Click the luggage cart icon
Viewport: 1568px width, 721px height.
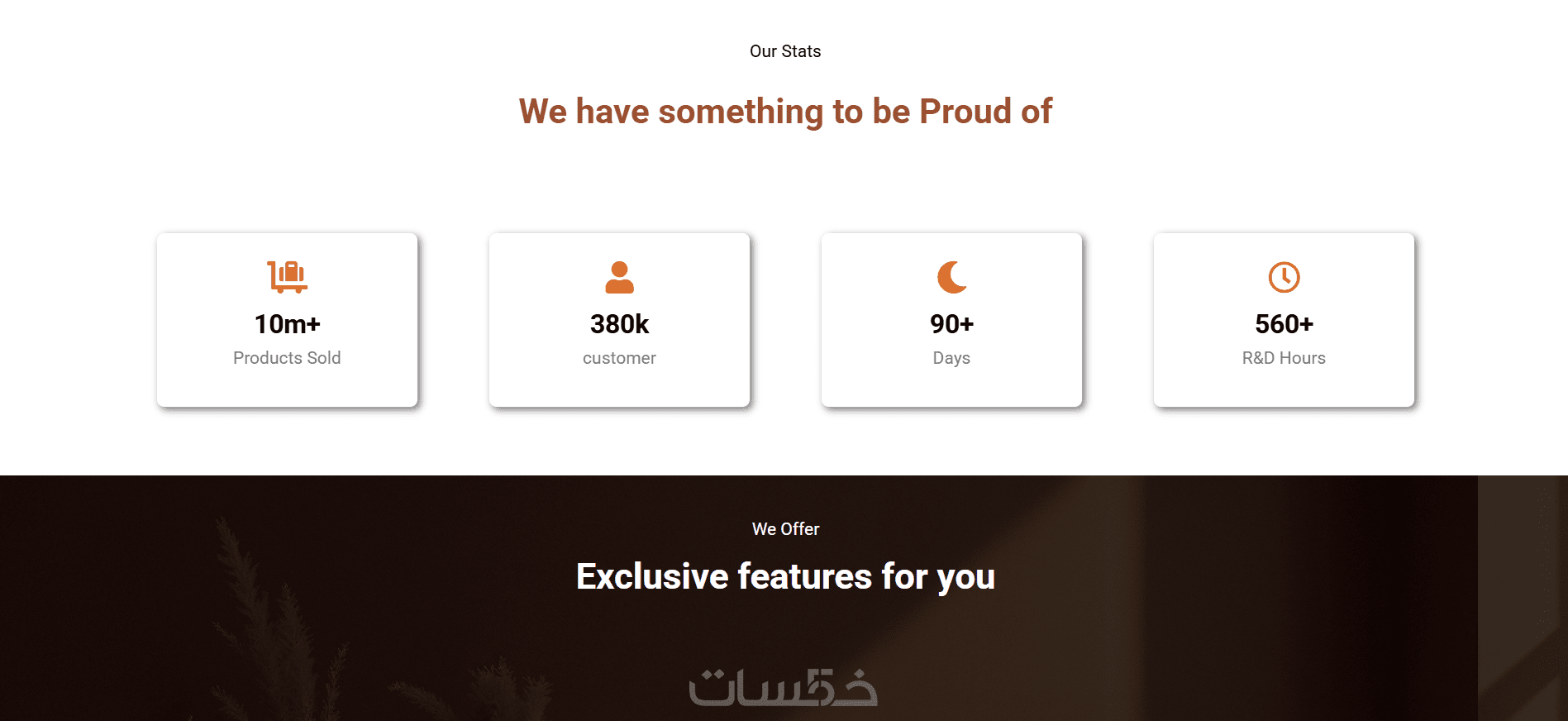pyautogui.click(x=287, y=277)
